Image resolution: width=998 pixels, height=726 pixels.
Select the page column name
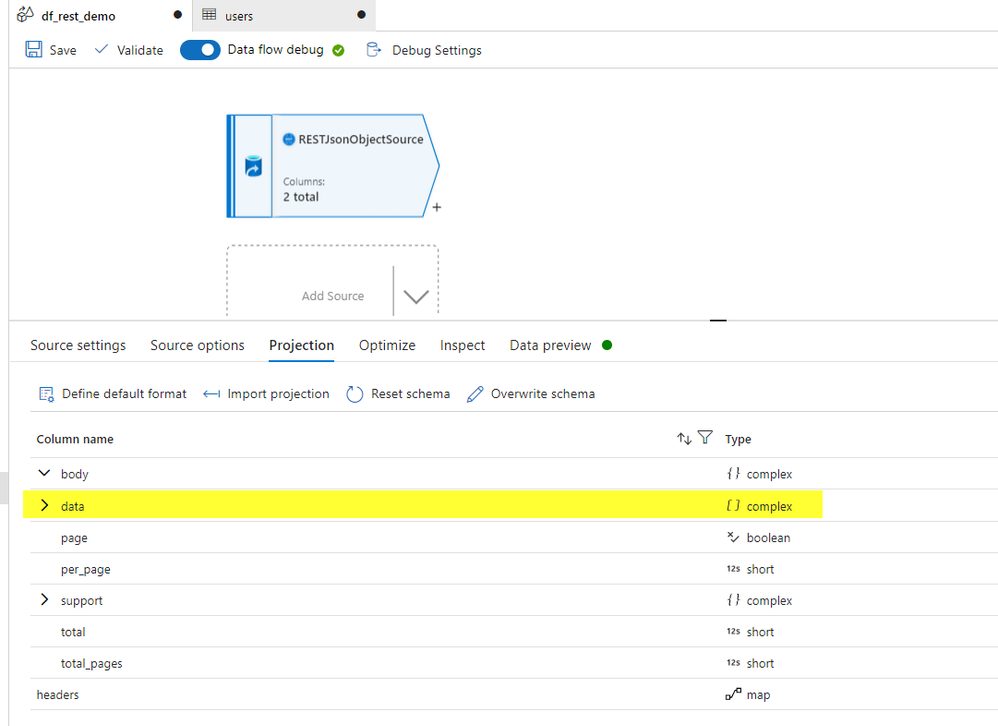point(74,538)
